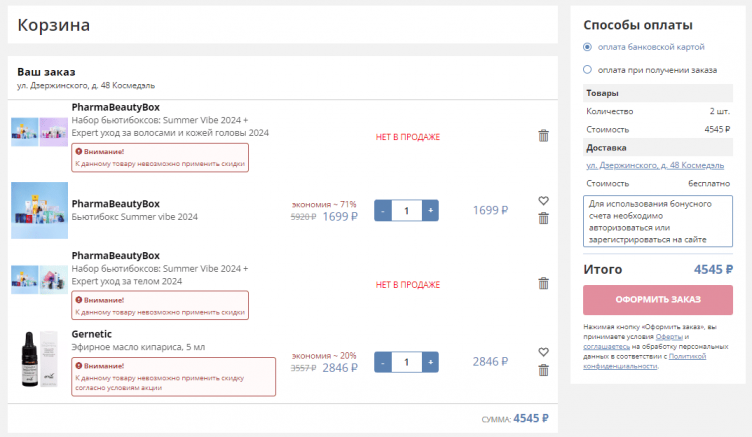Decrease quantity of Gernetic cypress oil
The height and width of the screenshot is (437, 752).
[382, 362]
